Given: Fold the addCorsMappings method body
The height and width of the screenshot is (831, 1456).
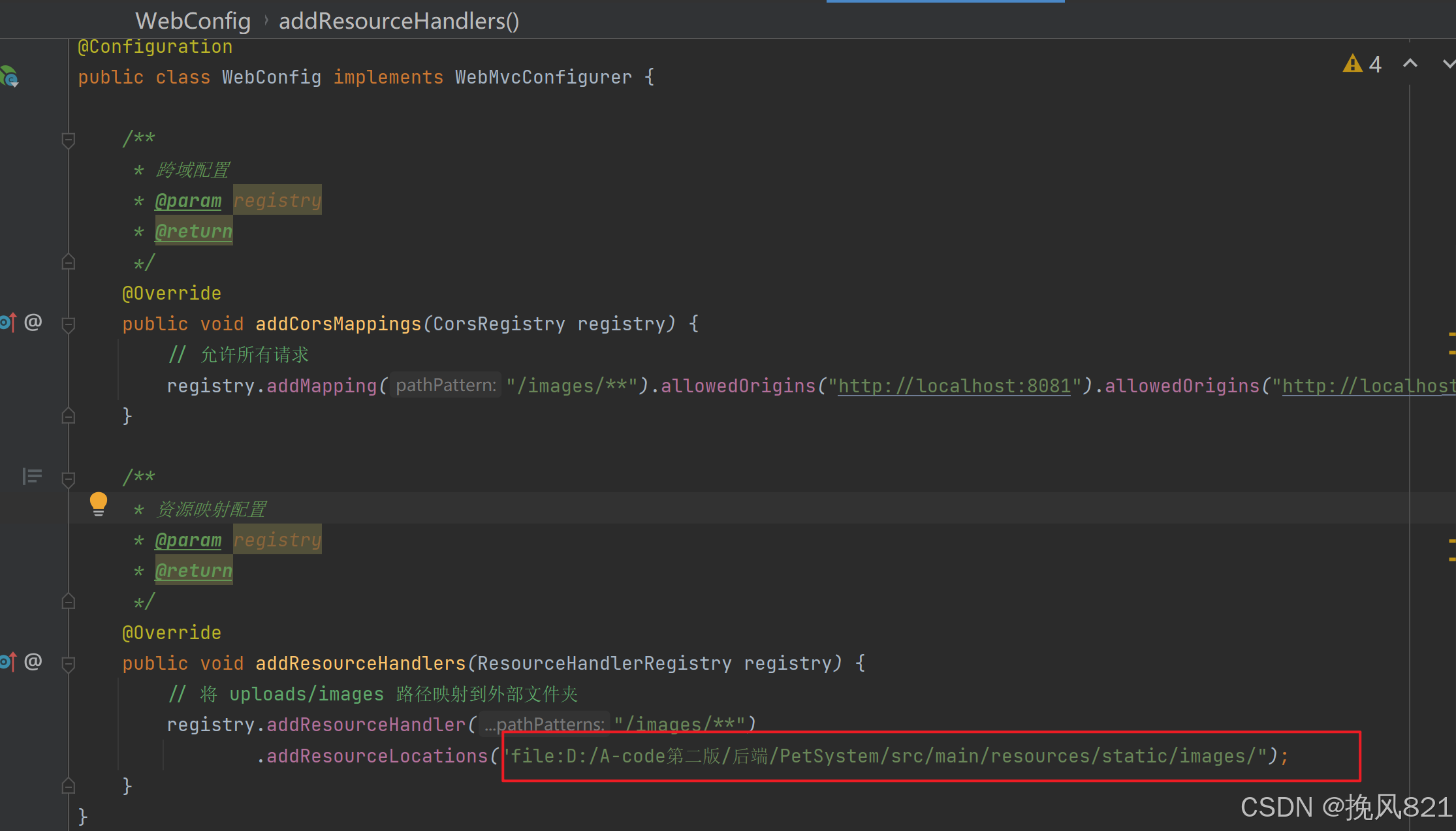Looking at the screenshot, I should 68,324.
